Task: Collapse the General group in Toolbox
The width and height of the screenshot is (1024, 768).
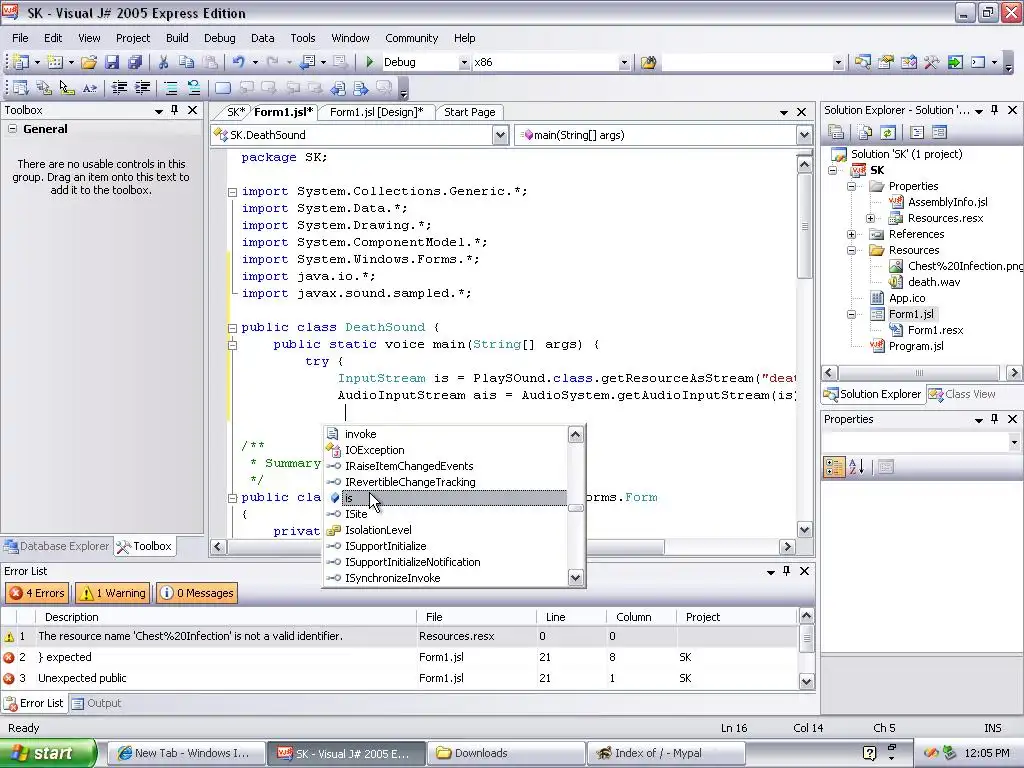Action: coord(12,129)
